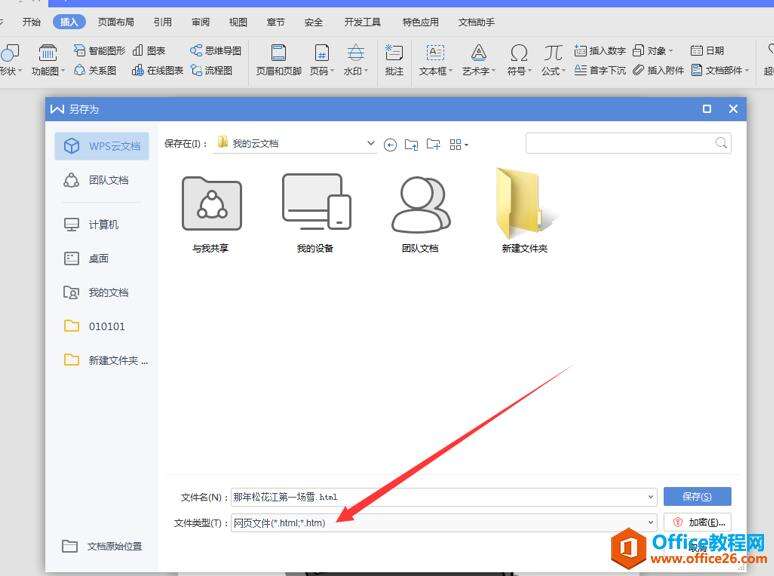Open the yellow 新建文件夹 folder

pos(524,211)
